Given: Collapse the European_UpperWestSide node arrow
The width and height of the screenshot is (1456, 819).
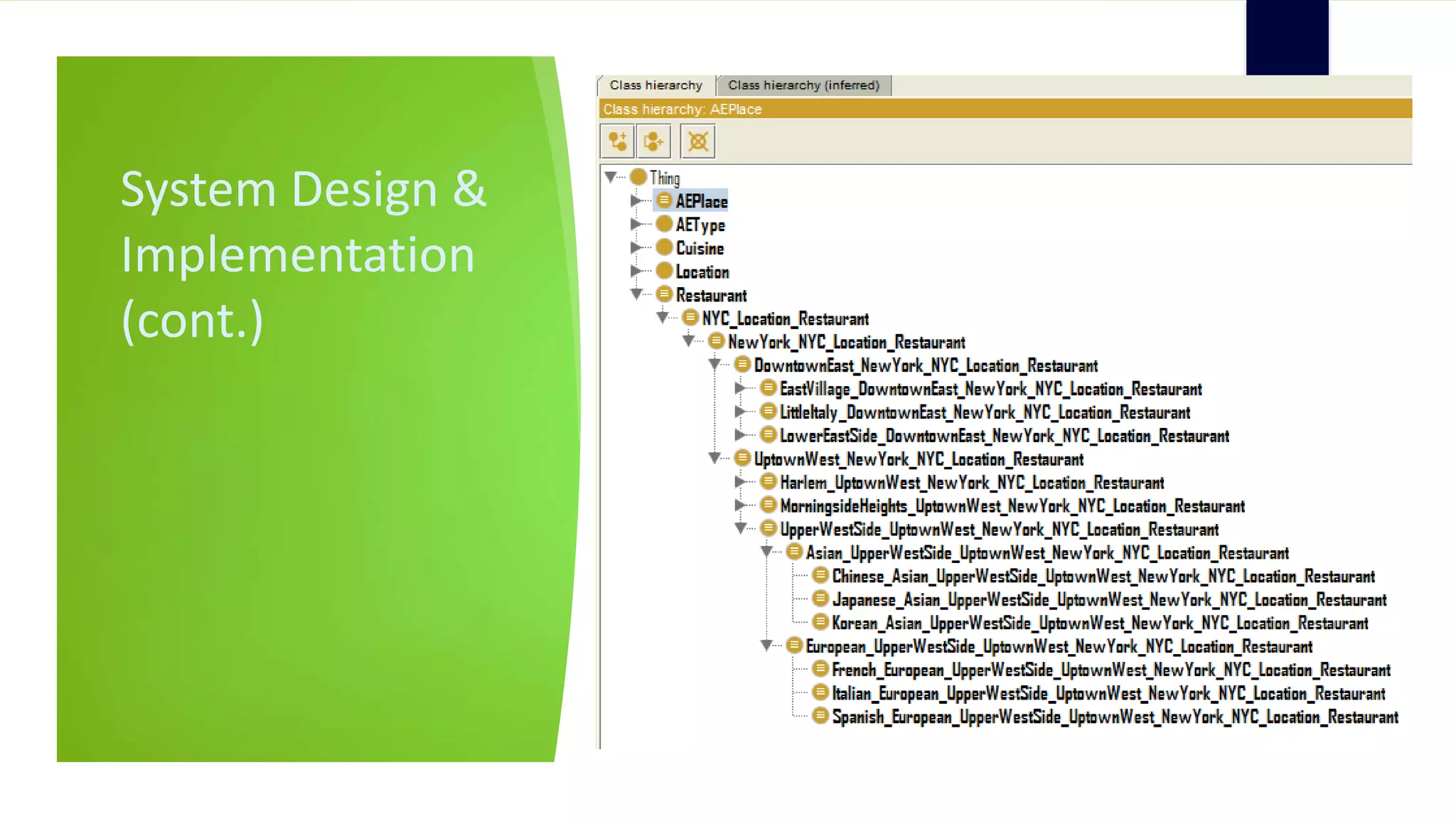Looking at the screenshot, I should point(766,646).
